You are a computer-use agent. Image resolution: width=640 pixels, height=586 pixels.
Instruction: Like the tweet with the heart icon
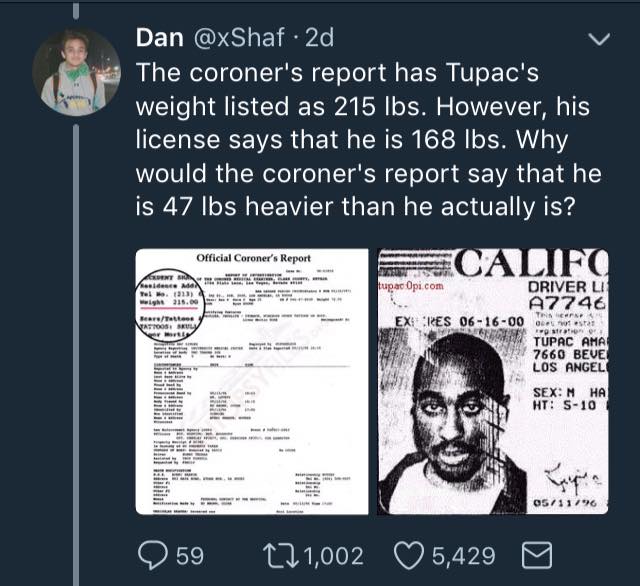tap(410, 556)
